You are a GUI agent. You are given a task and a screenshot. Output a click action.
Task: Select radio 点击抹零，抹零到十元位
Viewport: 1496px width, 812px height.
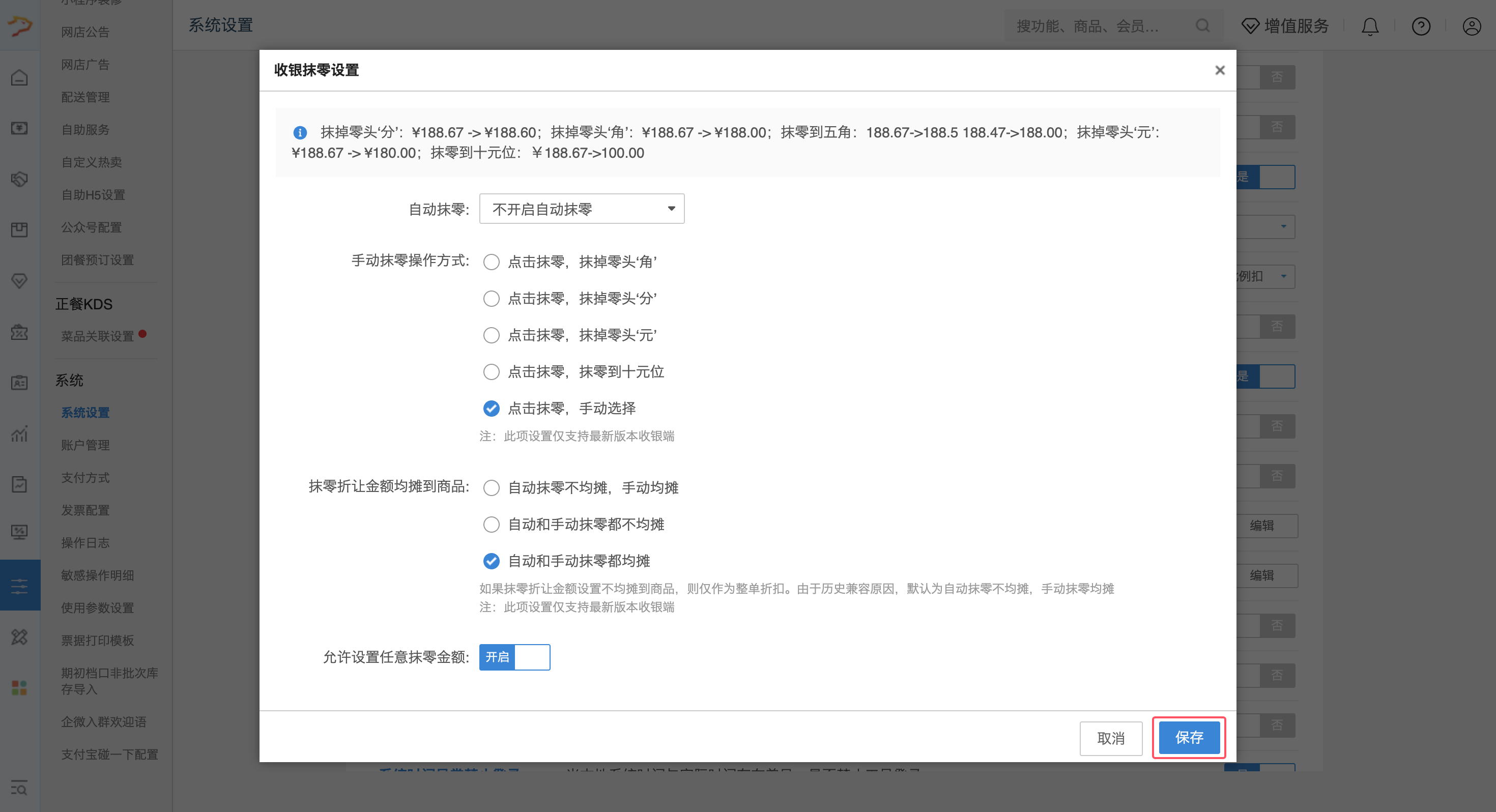point(492,372)
